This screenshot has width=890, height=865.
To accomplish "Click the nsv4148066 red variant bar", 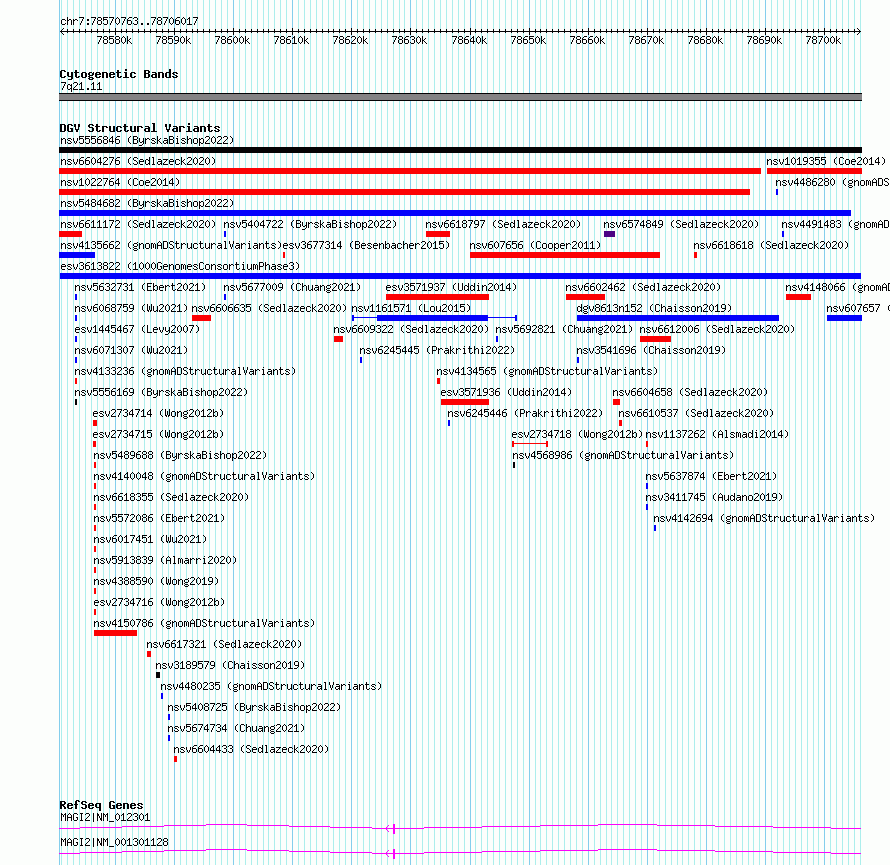I will point(798,297).
